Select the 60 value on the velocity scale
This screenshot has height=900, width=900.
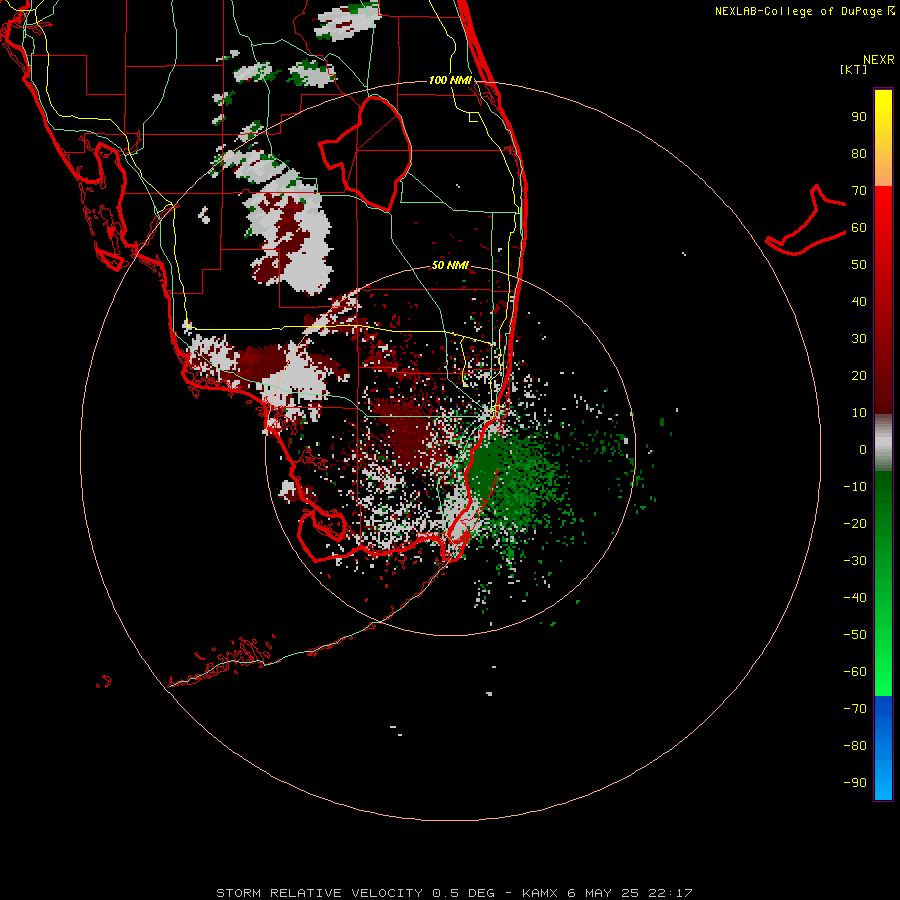[x=859, y=228]
